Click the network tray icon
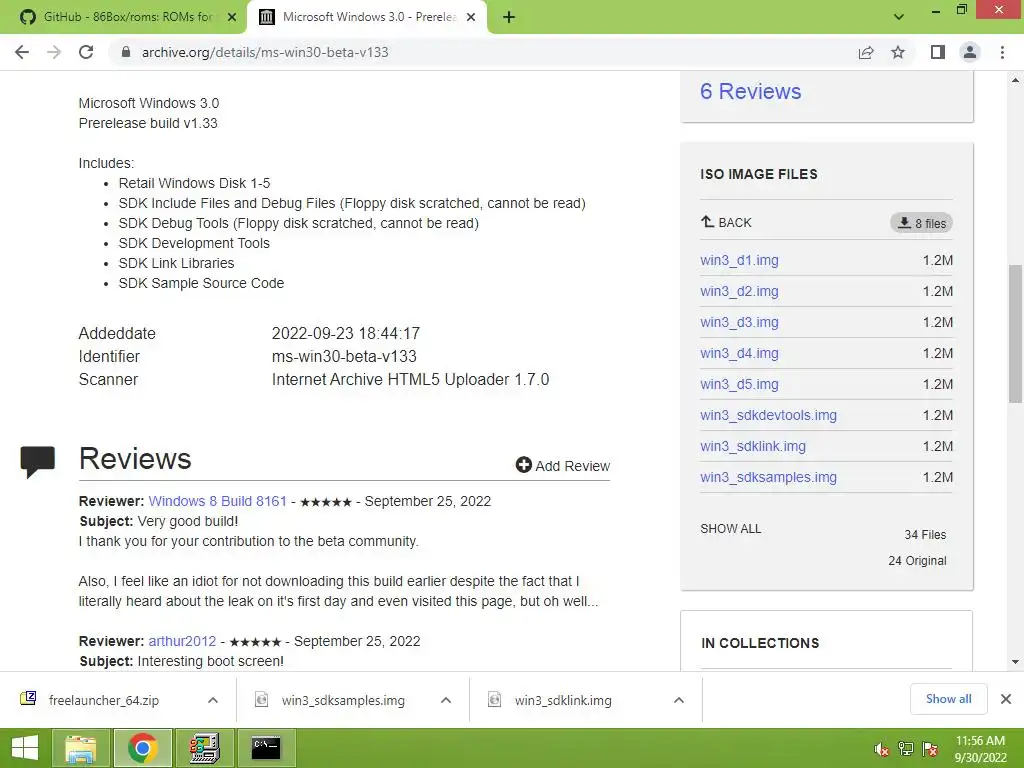 [x=906, y=749]
